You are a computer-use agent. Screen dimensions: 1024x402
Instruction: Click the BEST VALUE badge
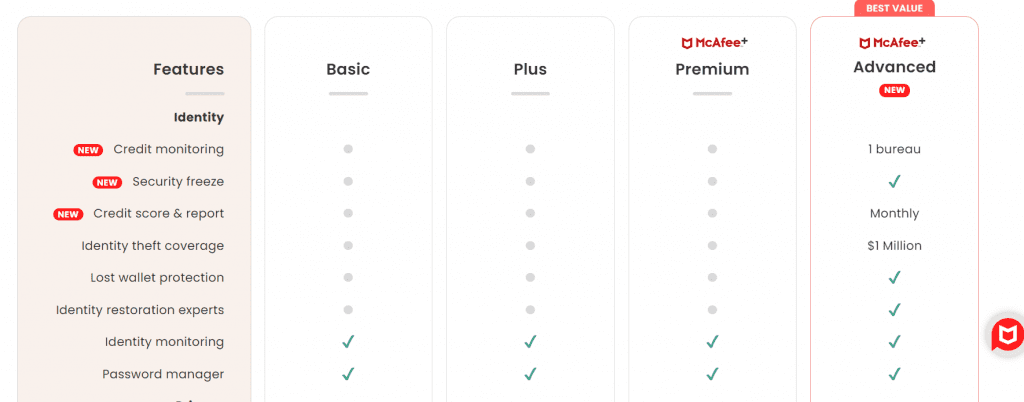(x=894, y=8)
